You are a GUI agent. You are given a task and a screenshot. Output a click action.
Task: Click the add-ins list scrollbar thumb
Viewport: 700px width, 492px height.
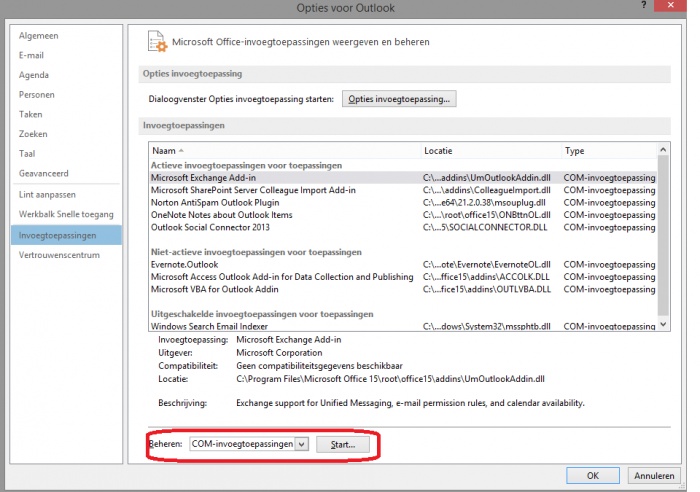pyautogui.click(x=663, y=237)
